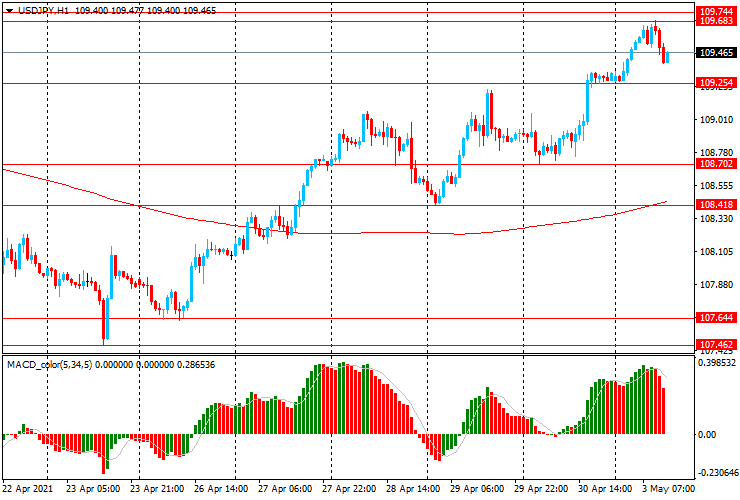Click the 108.105 price scale value
Screen dimensions: 740x500
tap(716, 252)
